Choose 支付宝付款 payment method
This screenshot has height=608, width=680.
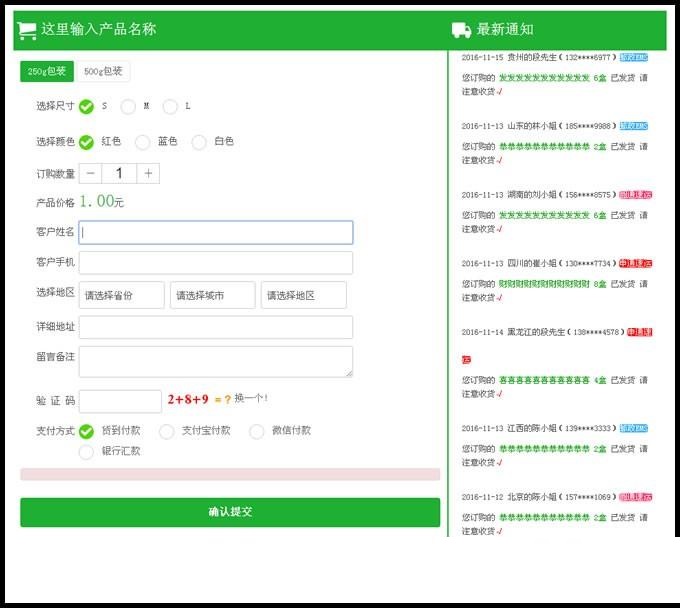click(167, 431)
